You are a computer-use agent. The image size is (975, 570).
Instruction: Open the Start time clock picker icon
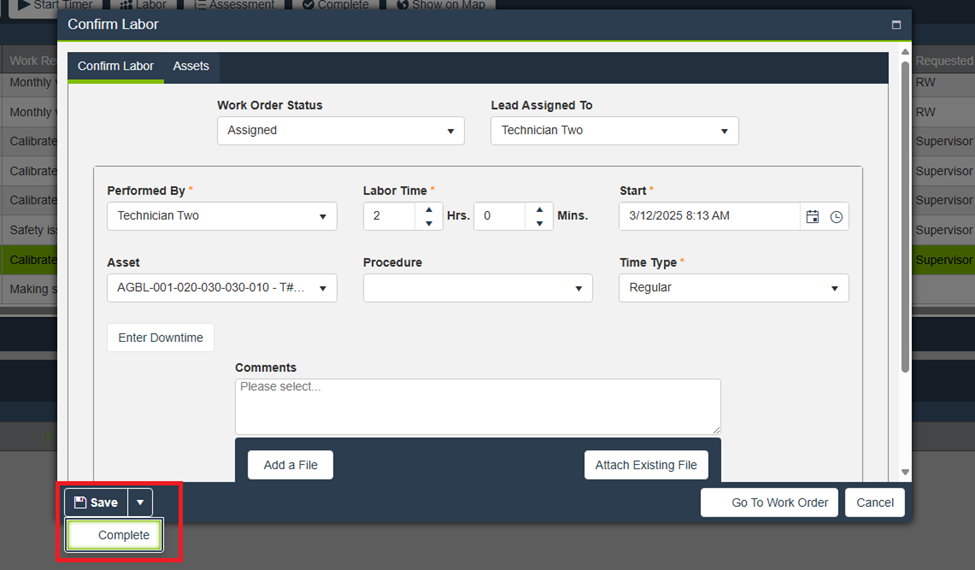pyautogui.click(x=836, y=216)
